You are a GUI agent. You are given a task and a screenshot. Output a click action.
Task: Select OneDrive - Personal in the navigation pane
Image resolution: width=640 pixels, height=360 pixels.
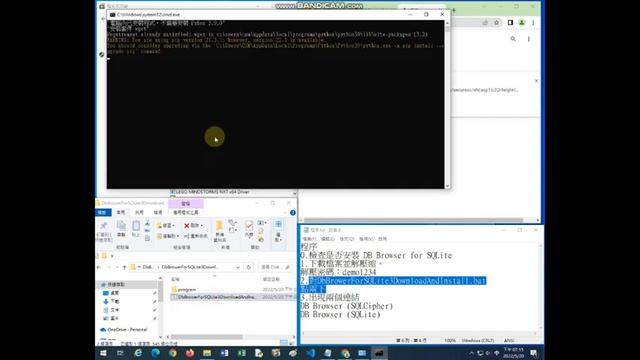[127, 329]
